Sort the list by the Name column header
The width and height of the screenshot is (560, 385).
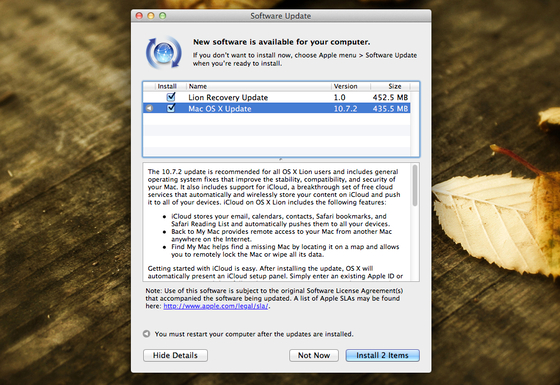coord(259,86)
